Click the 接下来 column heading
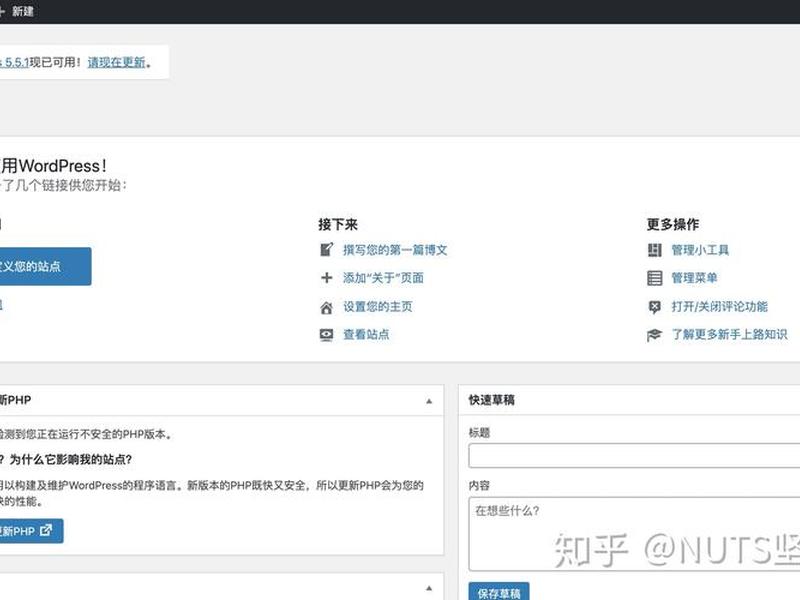This screenshot has height=600, width=800. [x=338, y=224]
